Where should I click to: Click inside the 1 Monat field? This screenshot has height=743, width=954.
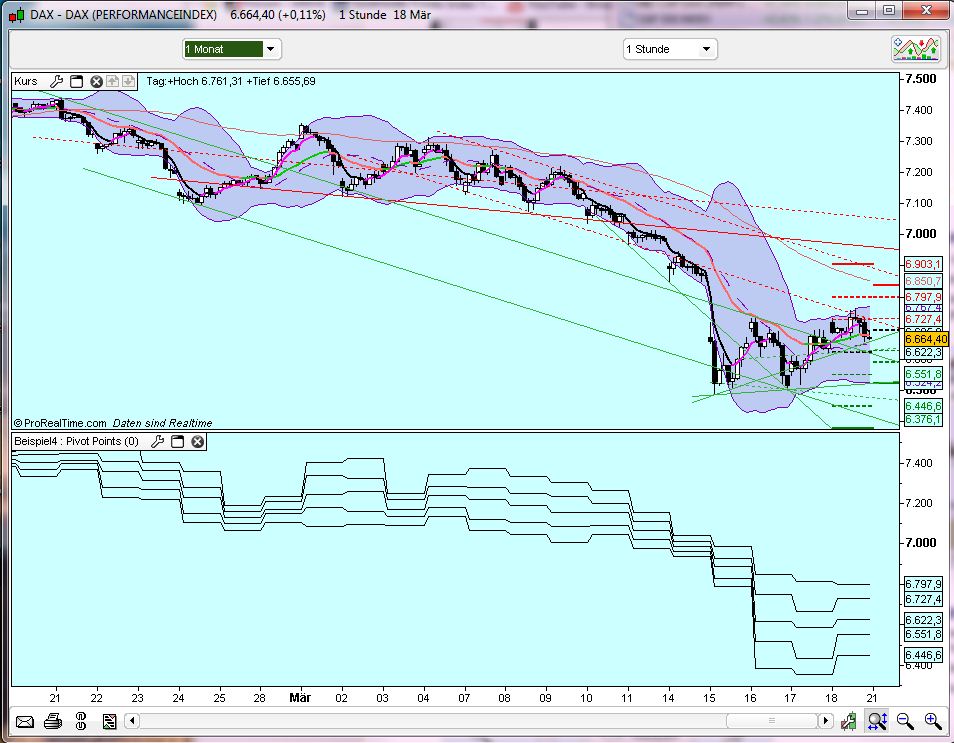223,49
